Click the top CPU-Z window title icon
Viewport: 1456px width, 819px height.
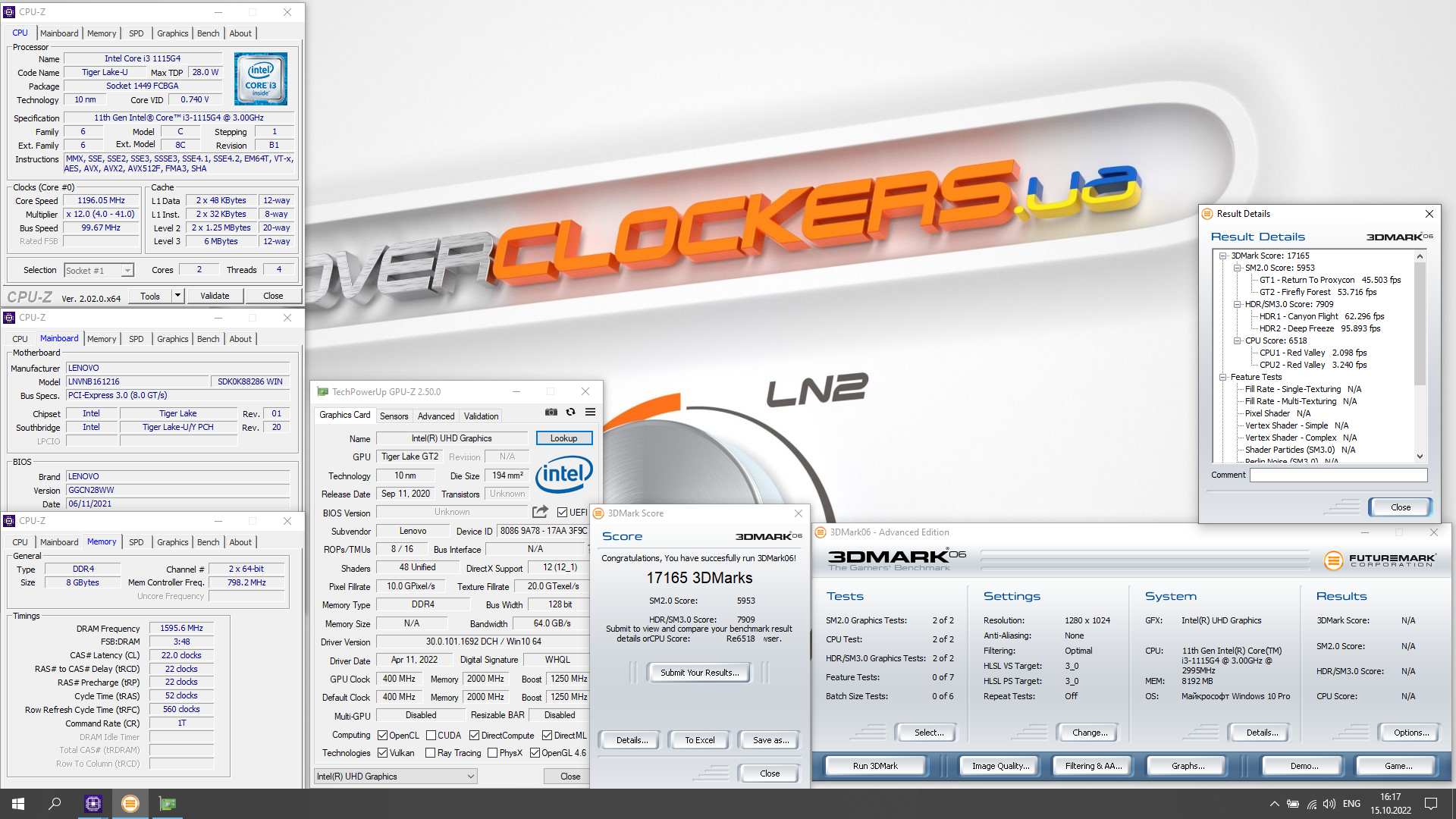[10, 12]
